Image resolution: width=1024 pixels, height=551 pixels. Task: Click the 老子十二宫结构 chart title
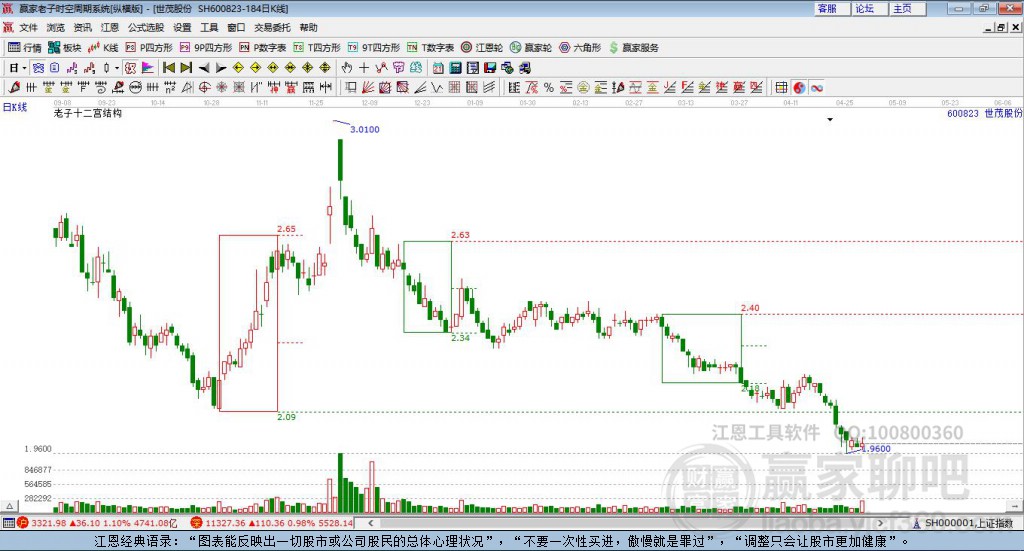point(88,113)
